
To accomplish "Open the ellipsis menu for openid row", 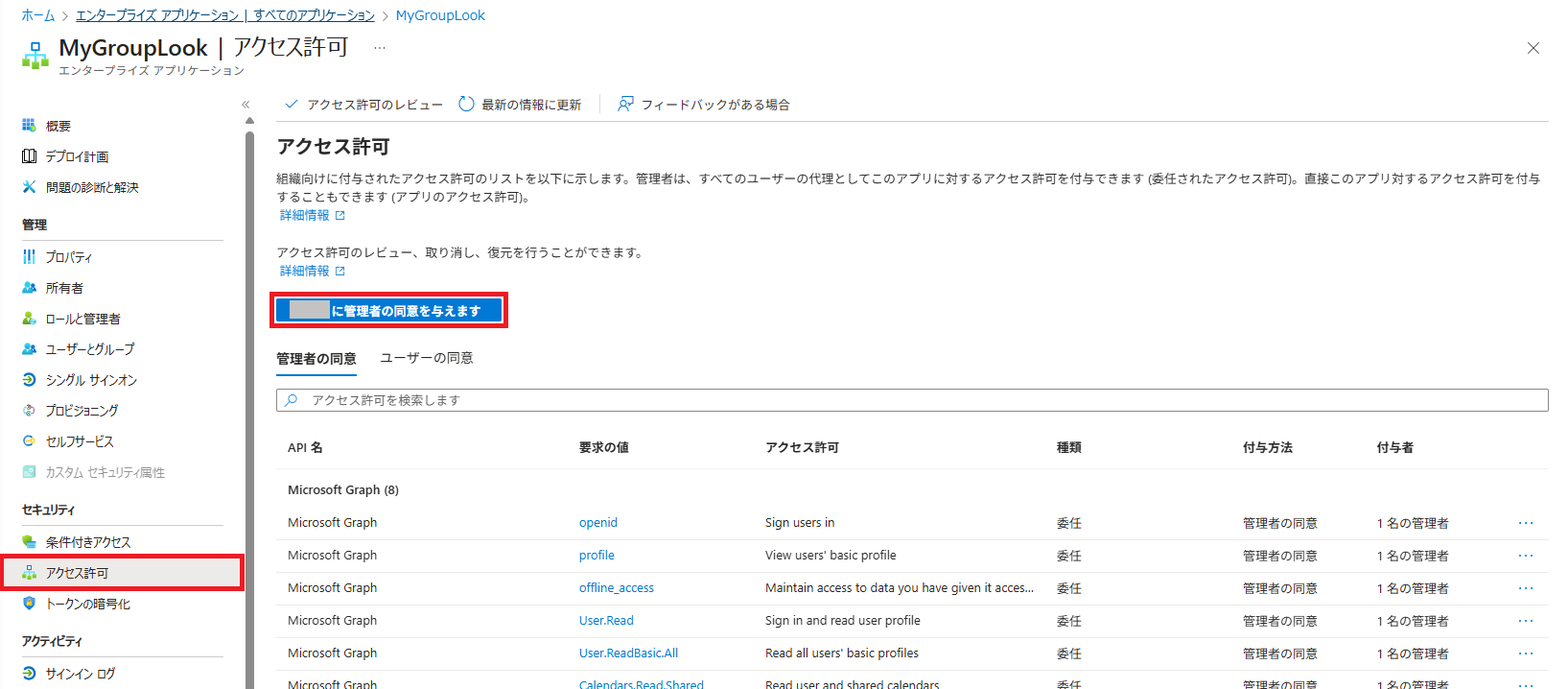I will point(1526,523).
